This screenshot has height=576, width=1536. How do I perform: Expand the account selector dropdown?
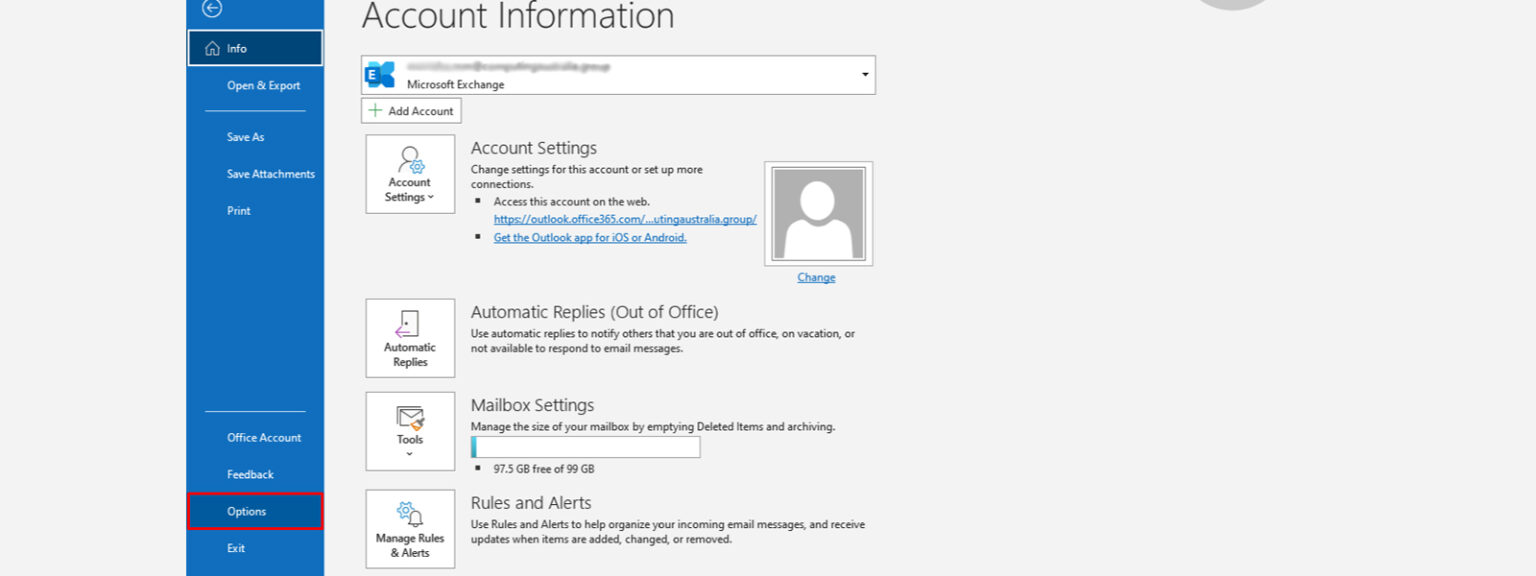click(x=864, y=75)
